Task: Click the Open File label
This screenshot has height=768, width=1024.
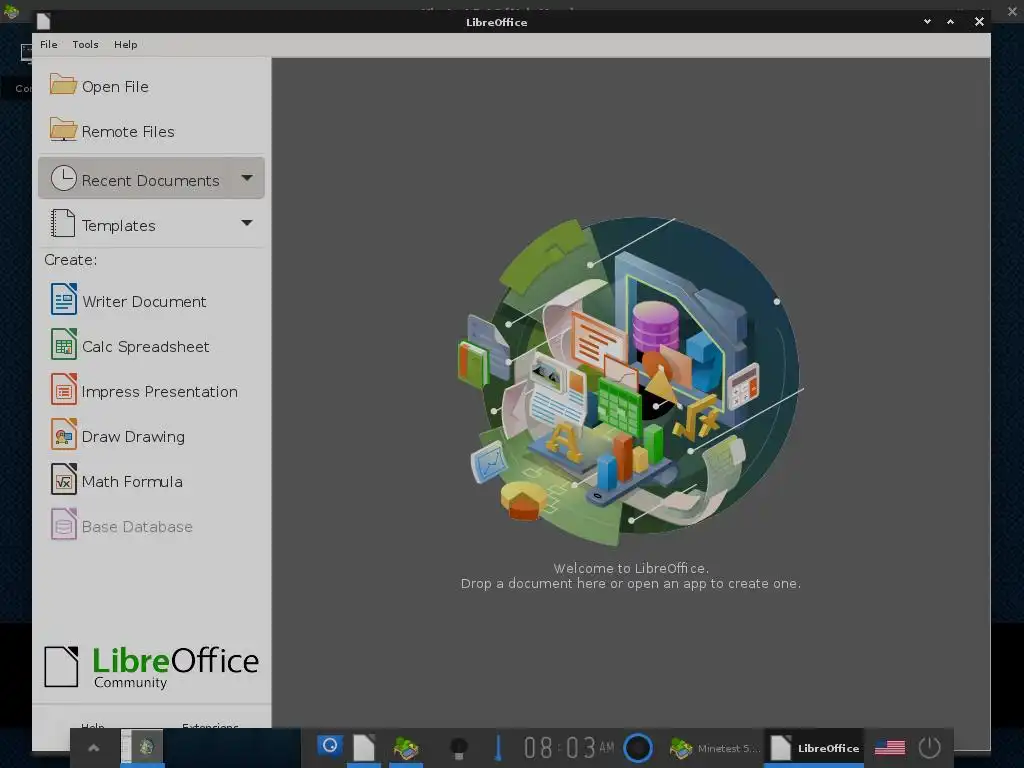Action: [115, 87]
